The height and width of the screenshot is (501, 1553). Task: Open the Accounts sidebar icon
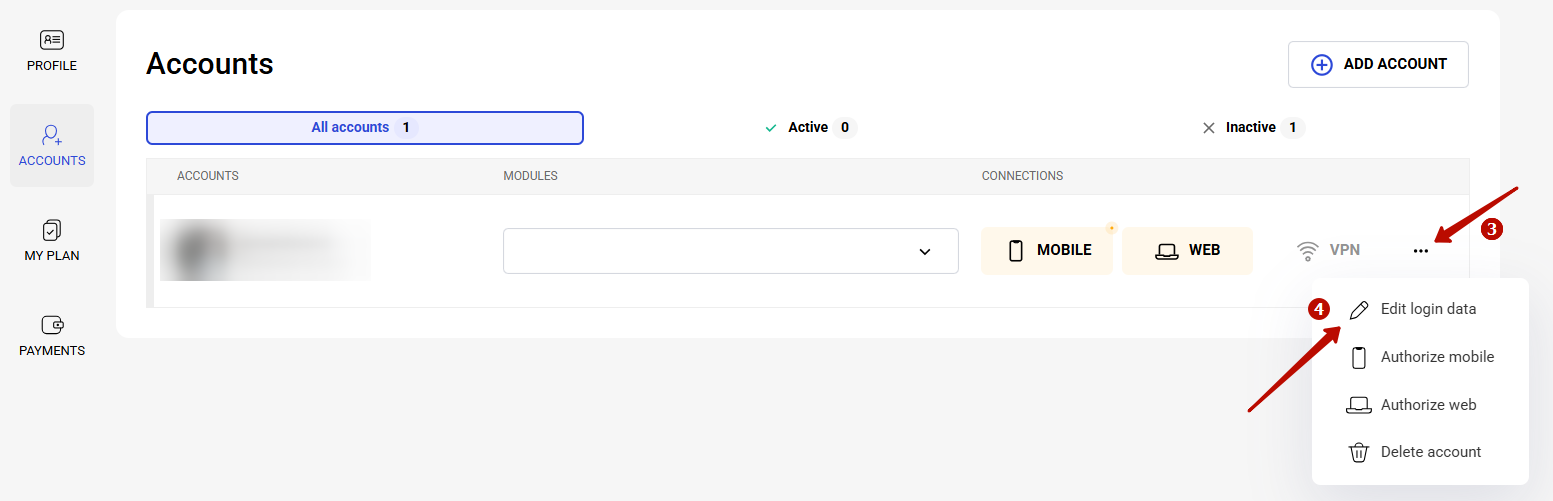(52, 135)
